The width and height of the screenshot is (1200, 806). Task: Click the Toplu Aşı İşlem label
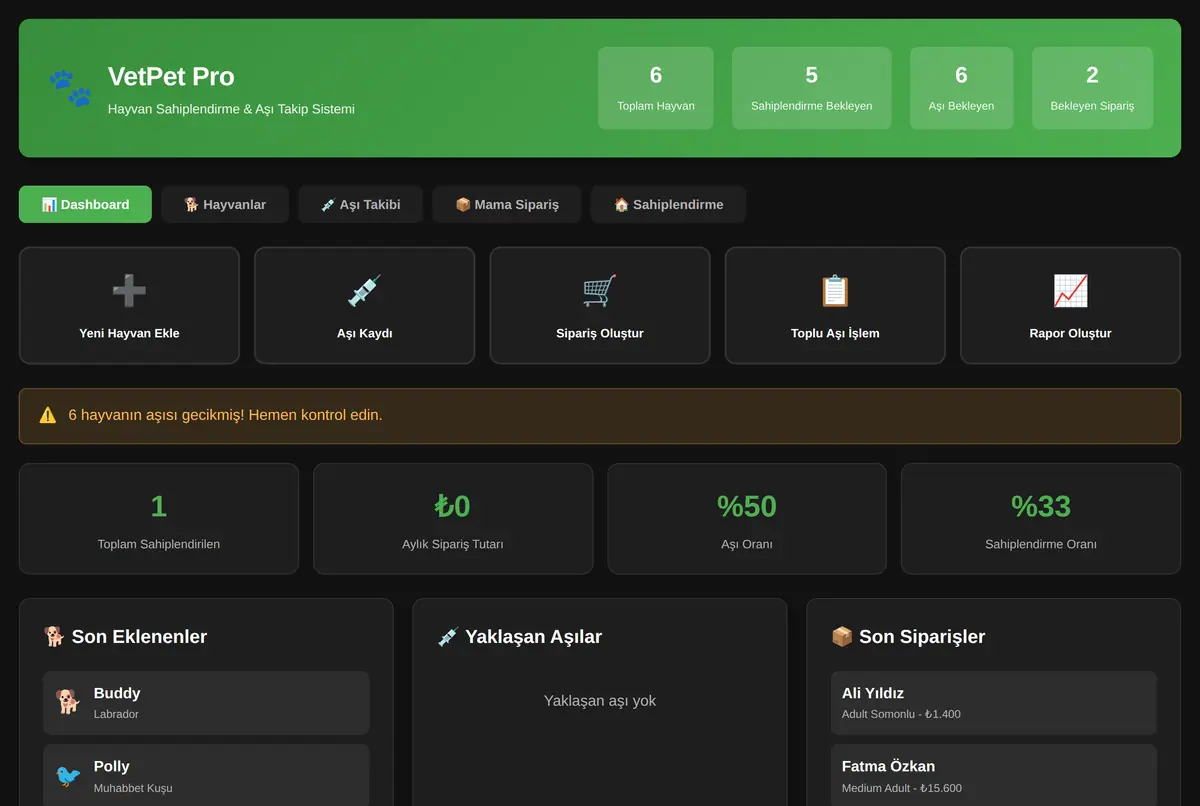point(835,333)
